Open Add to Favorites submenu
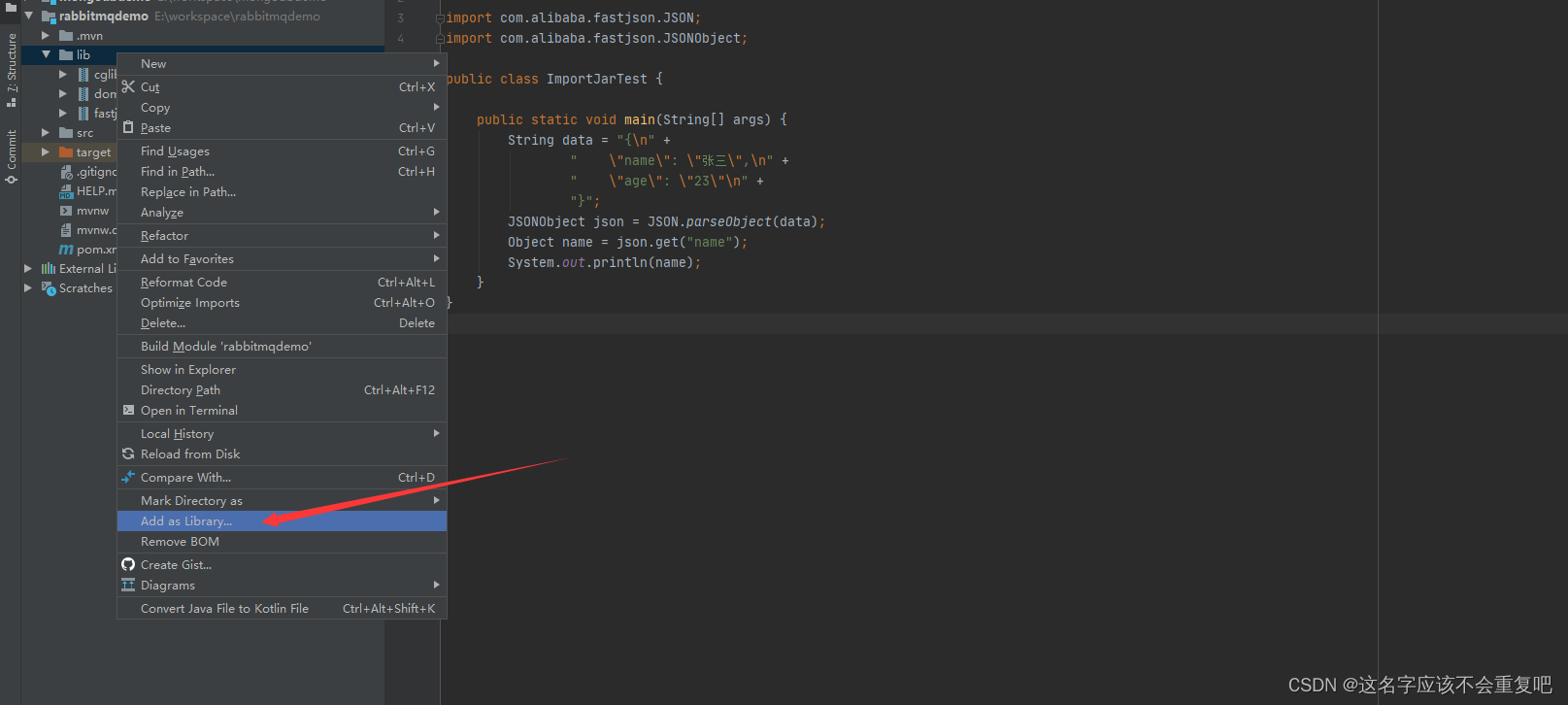 point(282,258)
